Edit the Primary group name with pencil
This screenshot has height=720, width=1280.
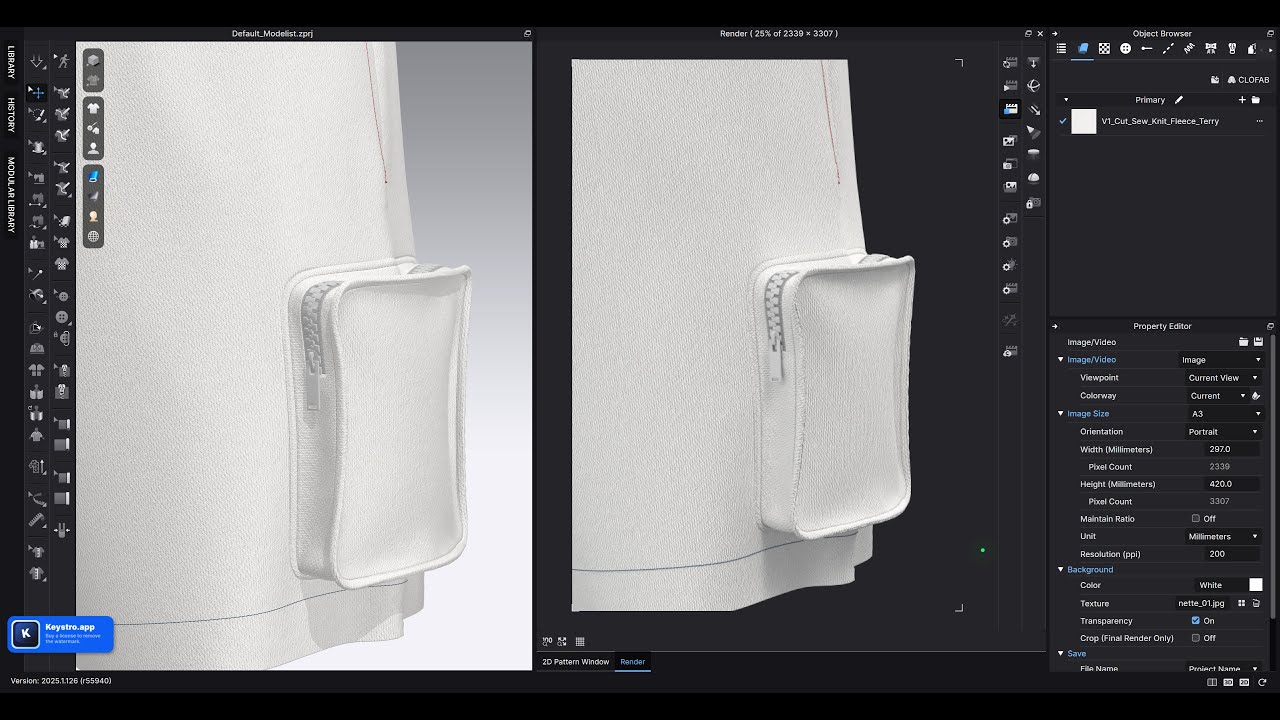tap(1179, 100)
